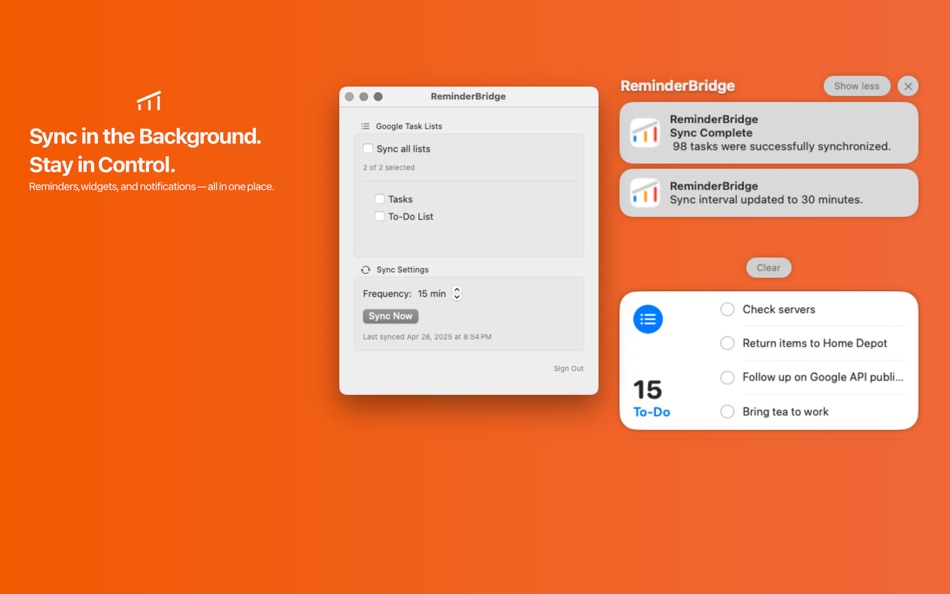950x594 pixels.
Task: Click the ReminderBridge notification group heading
Action: (x=677, y=86)
